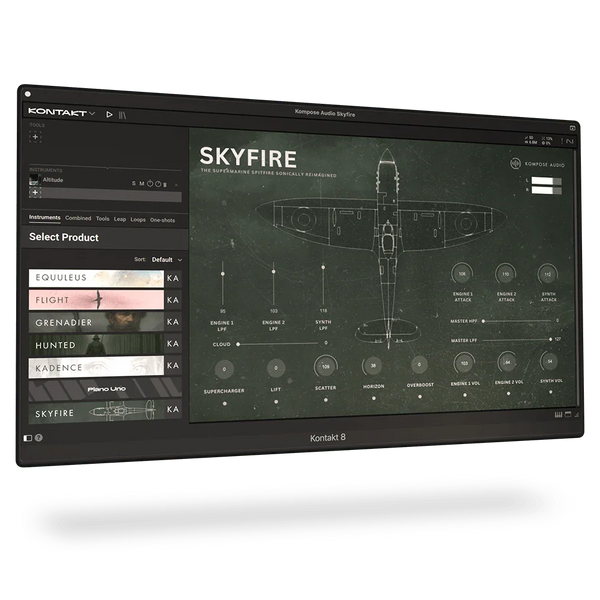Toggle the dot under Supercharger

pyautogui.click(x=225, y=403)
